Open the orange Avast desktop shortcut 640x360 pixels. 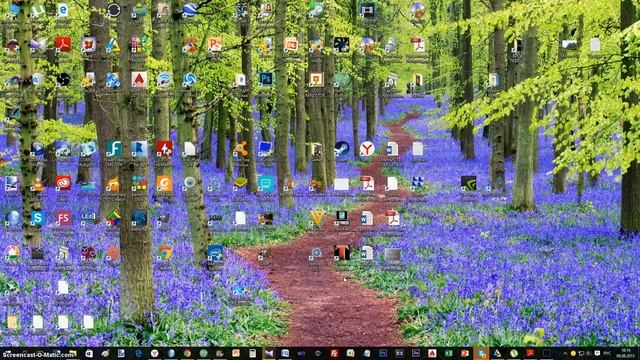240,149
